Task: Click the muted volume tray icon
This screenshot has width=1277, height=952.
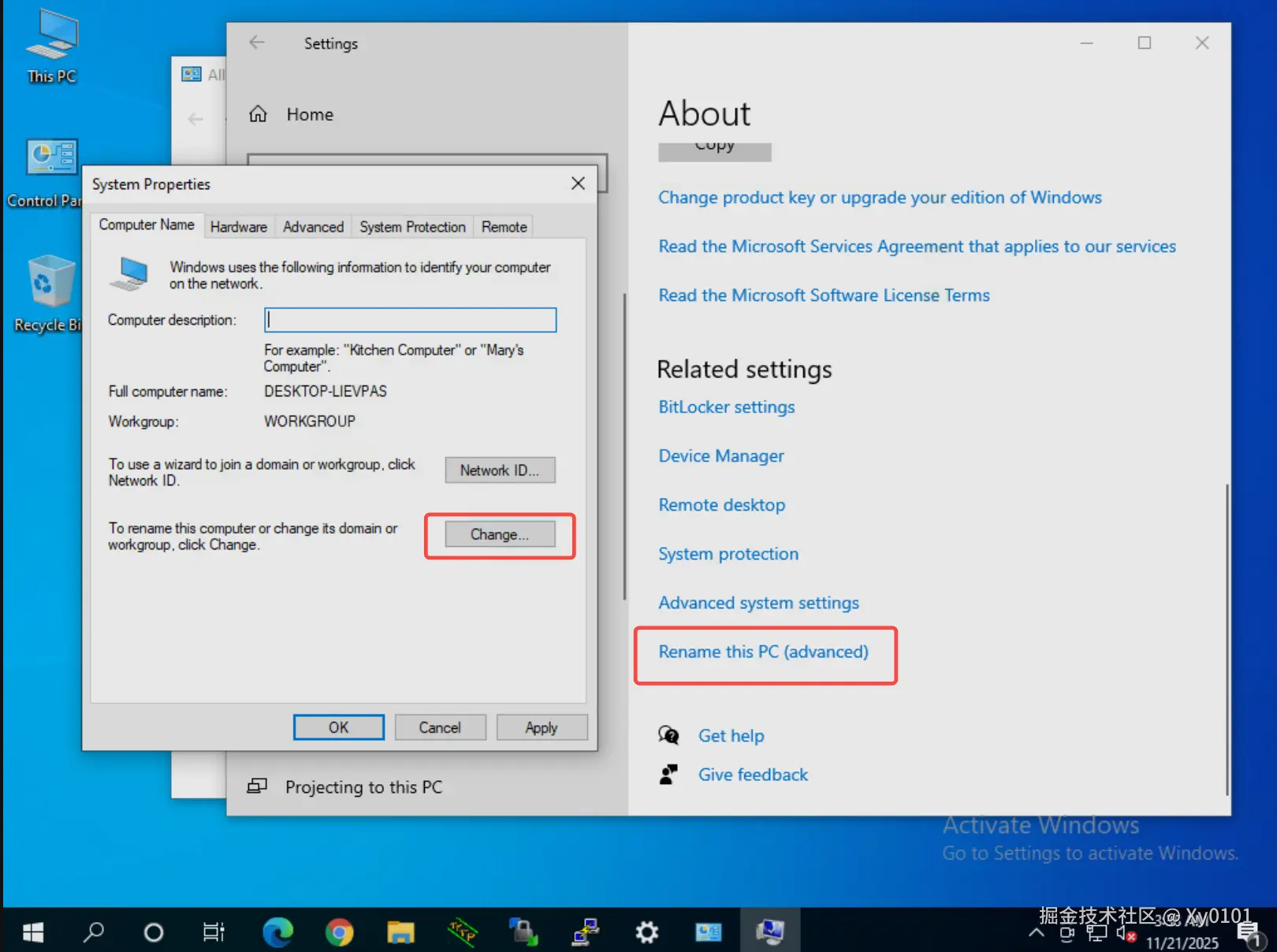Action: (1125, 934)
